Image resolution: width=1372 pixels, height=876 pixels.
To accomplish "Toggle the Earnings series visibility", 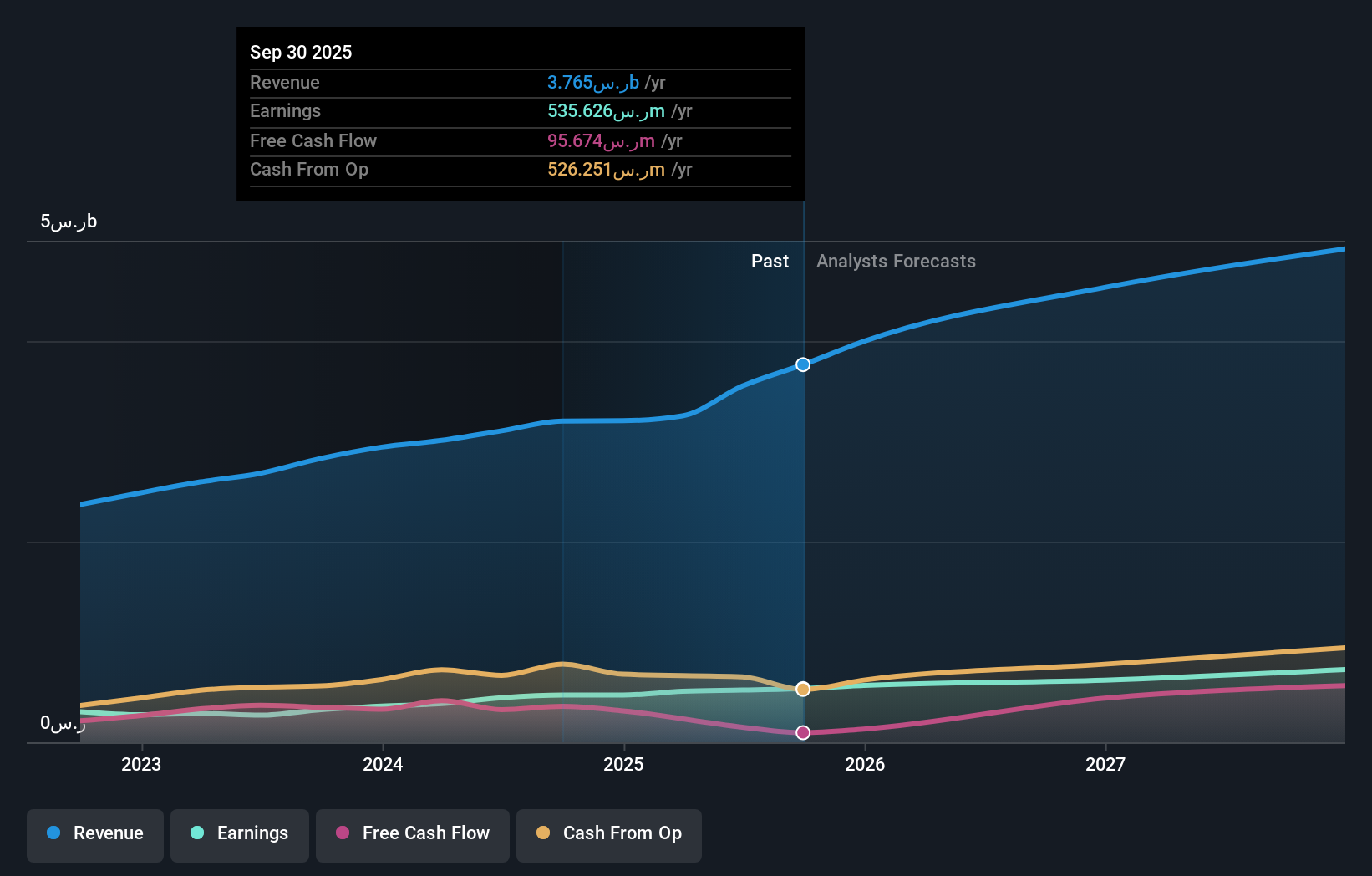I will pos(239,834).
